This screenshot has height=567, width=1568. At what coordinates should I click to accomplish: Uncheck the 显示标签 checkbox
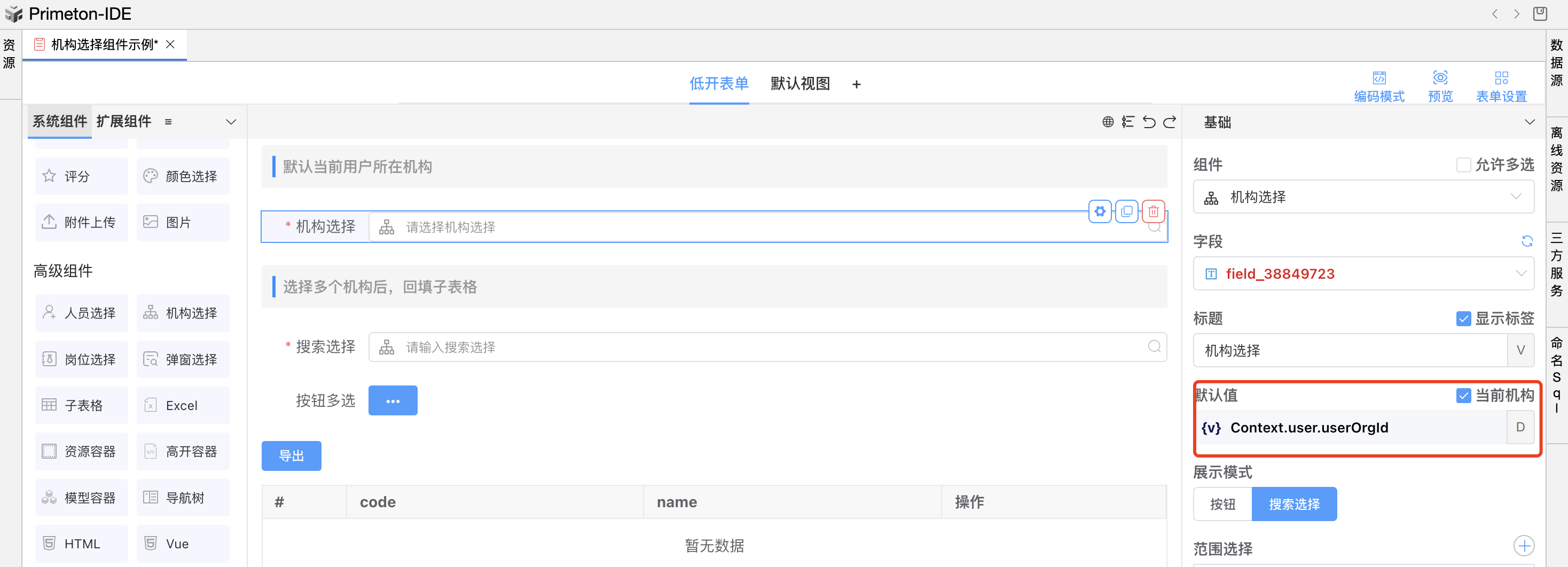1463,319
